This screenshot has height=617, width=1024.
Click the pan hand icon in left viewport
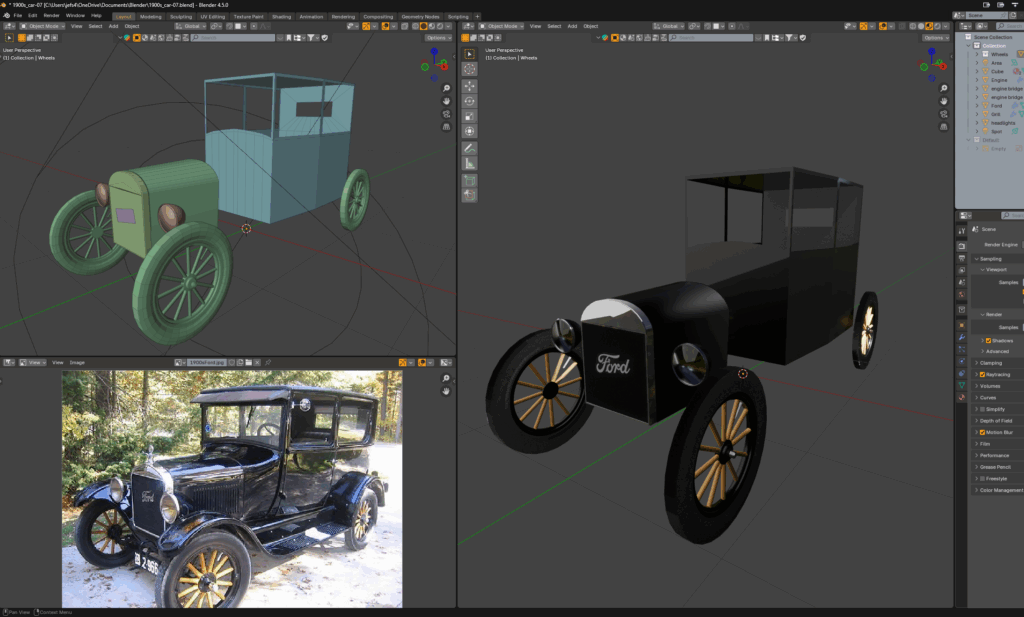[447, 101]
